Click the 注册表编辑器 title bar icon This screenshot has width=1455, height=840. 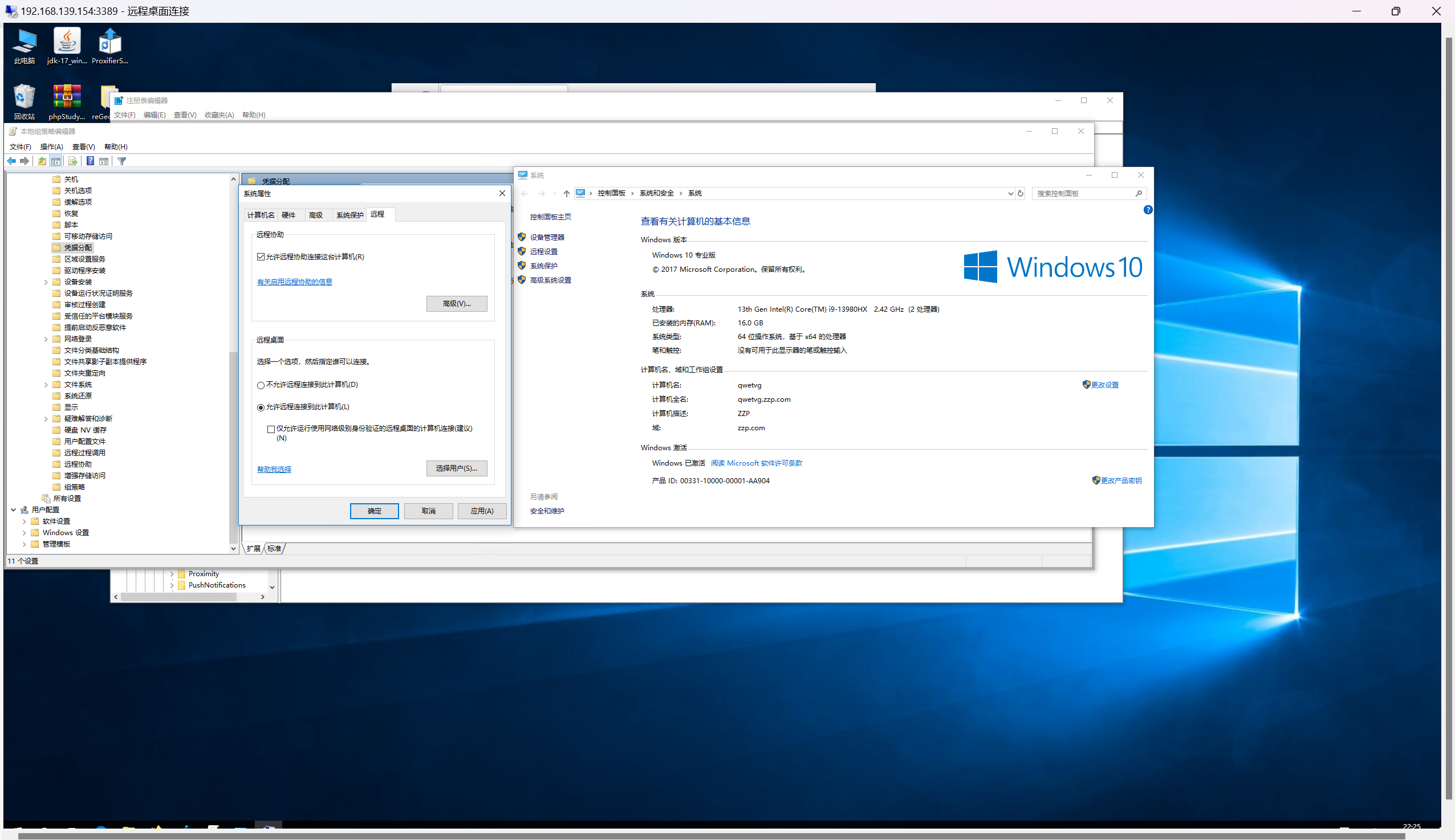point(119,100)
